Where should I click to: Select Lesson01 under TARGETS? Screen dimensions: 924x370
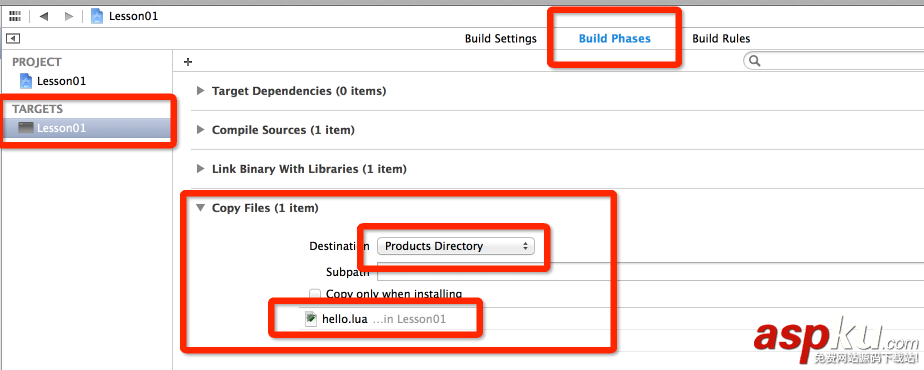pyautogui.click(x=61, y=128)
